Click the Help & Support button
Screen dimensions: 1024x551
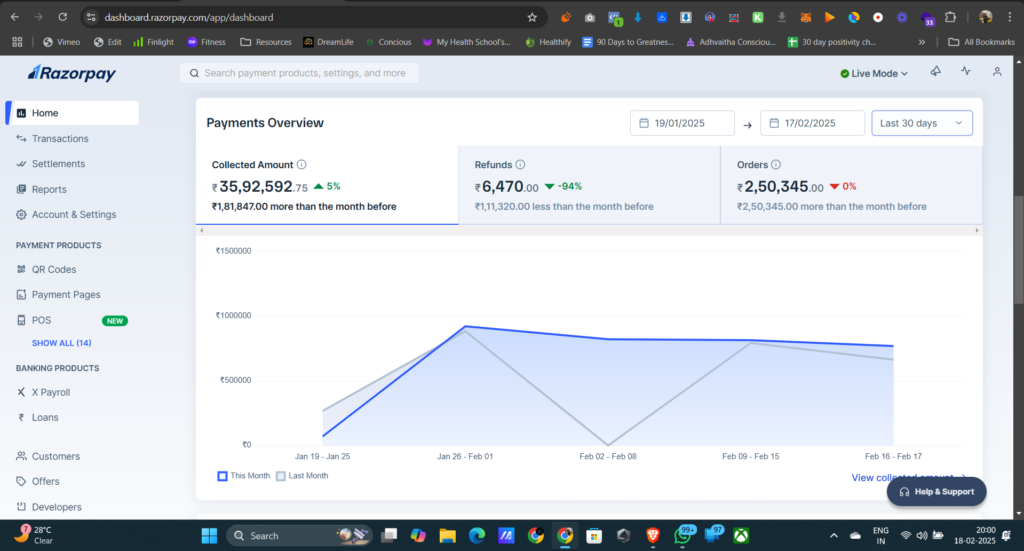936,492
